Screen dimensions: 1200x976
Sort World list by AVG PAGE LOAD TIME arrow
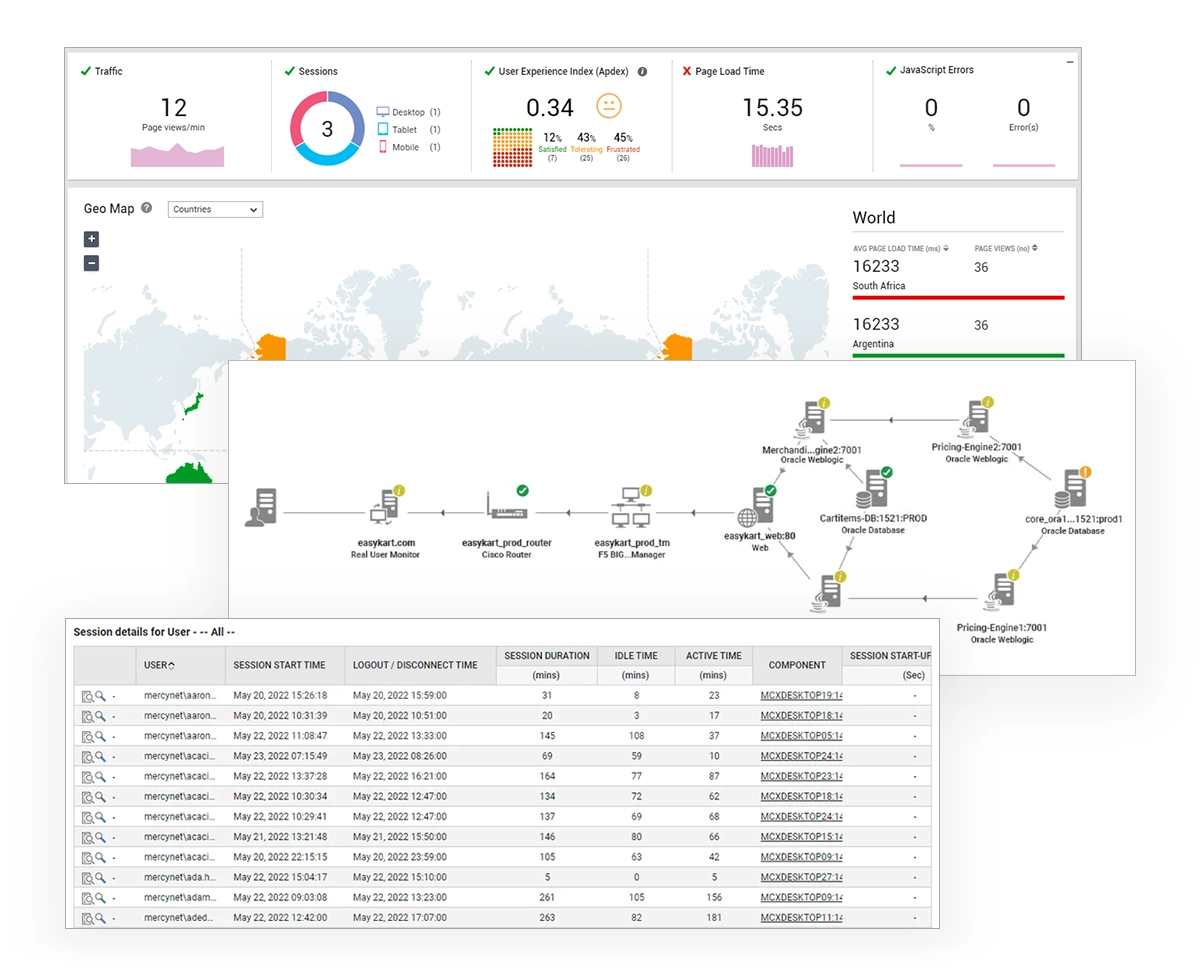coord(946,248)
